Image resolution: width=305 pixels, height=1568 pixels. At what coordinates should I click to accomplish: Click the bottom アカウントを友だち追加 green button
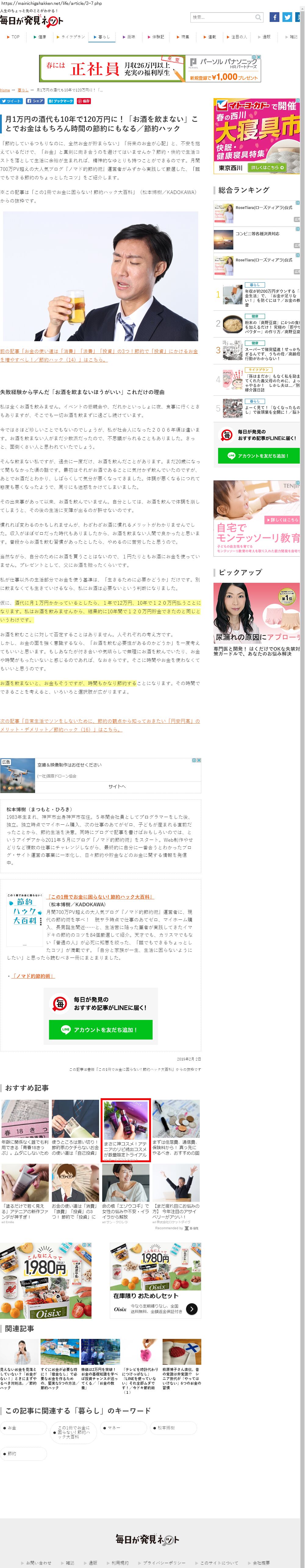tap(101, 1029)
